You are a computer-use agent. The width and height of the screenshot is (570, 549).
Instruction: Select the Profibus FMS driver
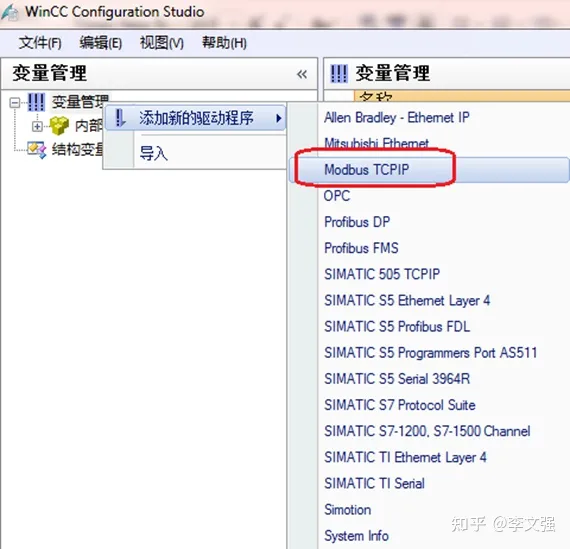(x=361, y=248)
